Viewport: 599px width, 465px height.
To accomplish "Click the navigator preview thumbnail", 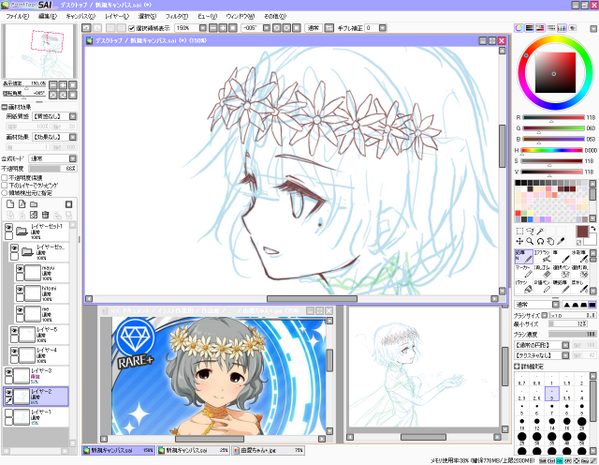I will click(x=39, y=52).
